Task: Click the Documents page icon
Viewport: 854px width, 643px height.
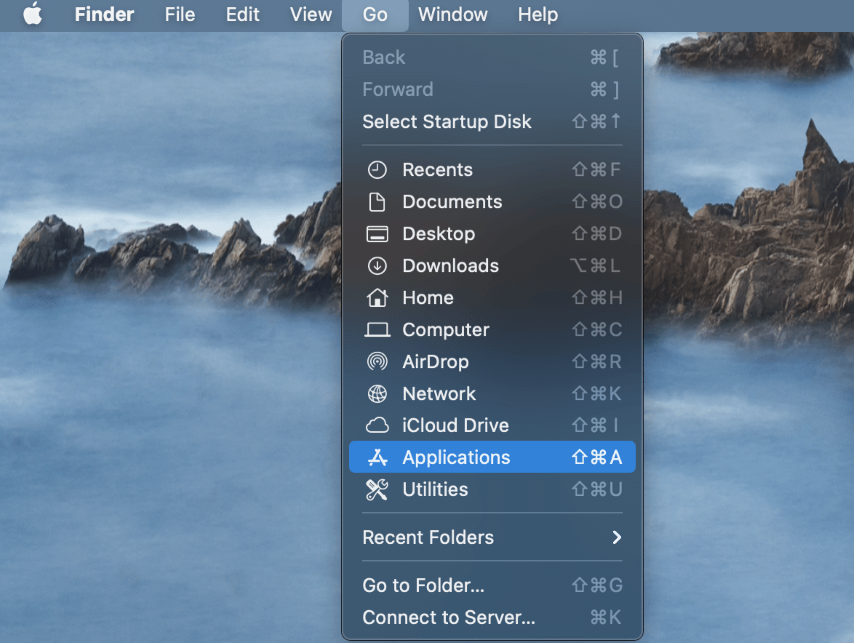Action: point(377,202)
